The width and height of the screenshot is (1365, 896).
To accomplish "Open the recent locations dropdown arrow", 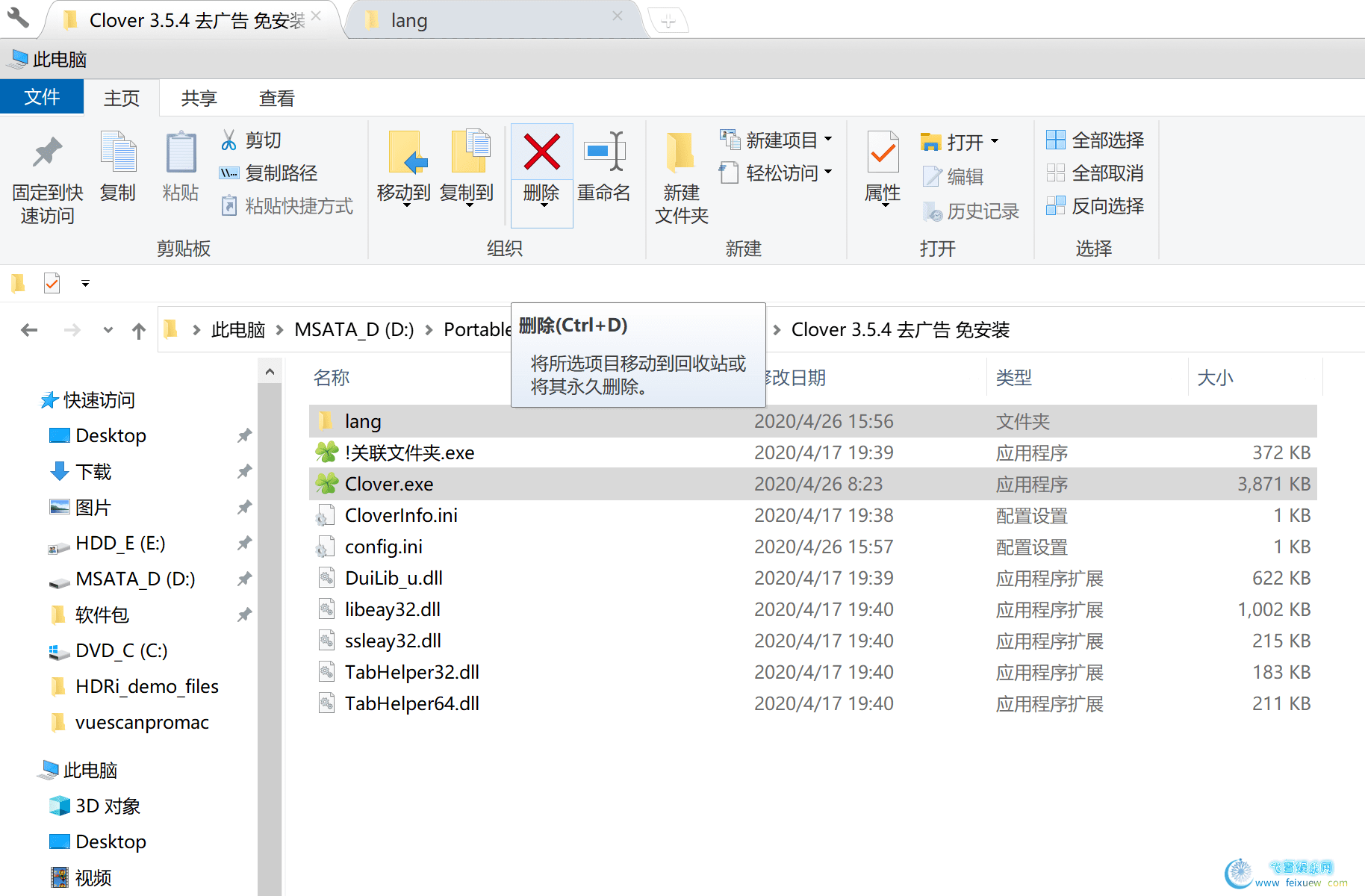I will tap(108, 329).
